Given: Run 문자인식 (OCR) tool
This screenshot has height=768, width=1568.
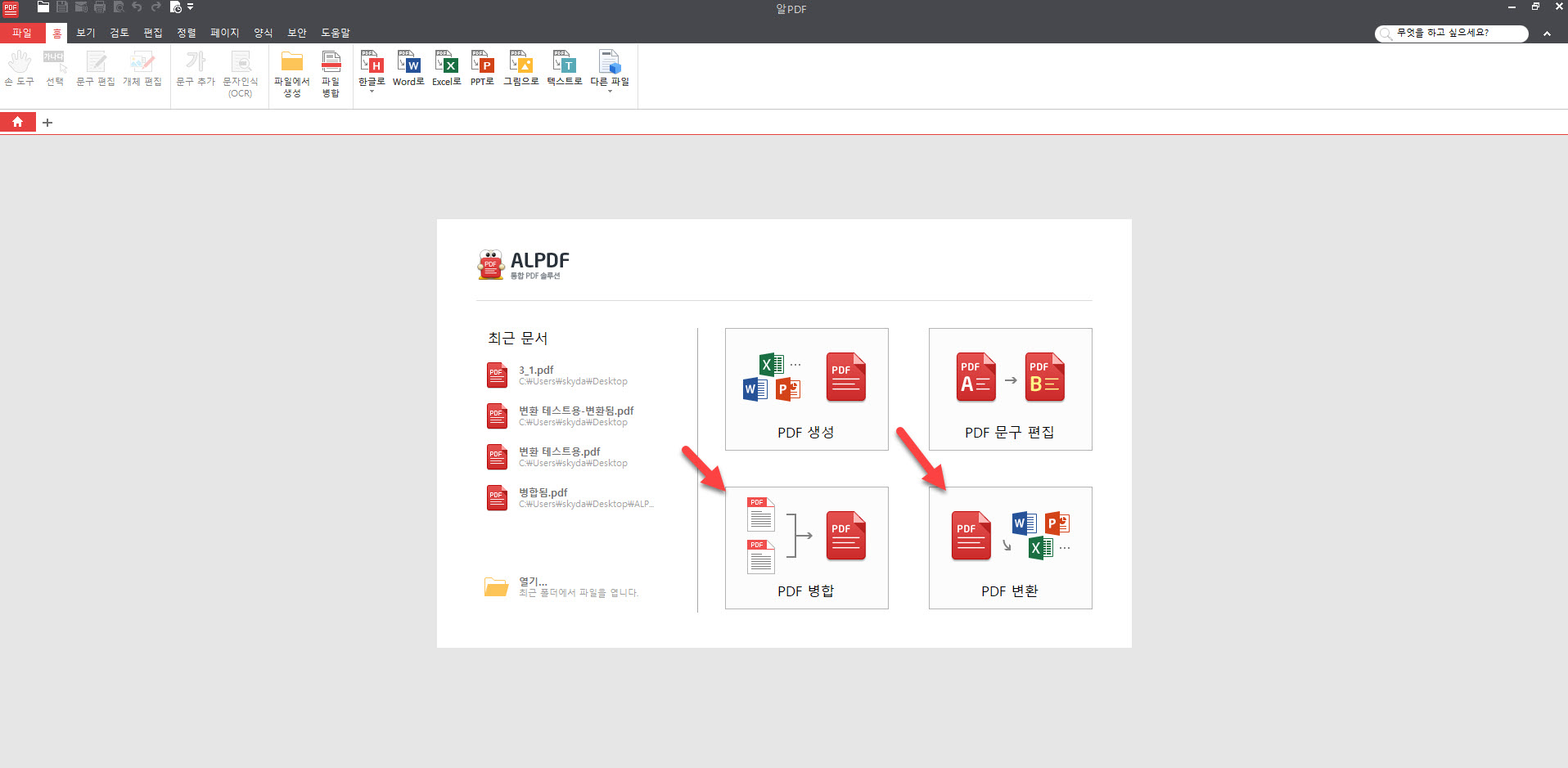Looking at the screenshot, I should (241, 74).
